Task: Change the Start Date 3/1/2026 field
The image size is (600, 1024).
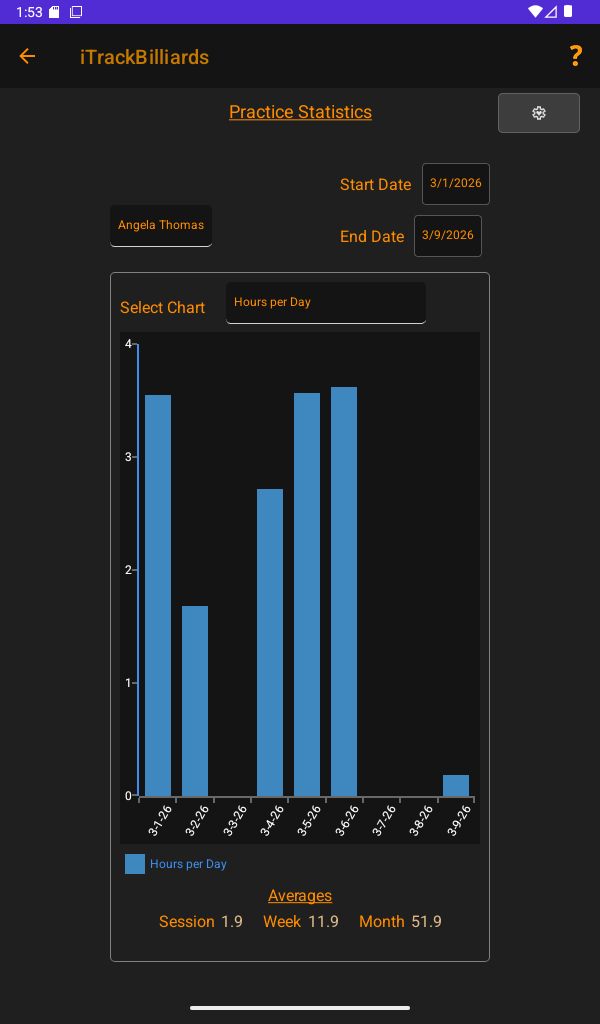Action: click(456, 184)
